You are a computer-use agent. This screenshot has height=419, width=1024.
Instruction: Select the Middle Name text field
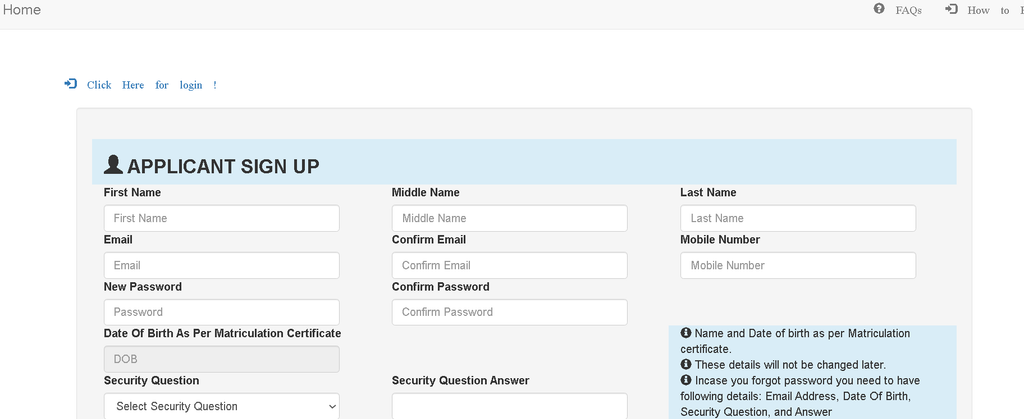[509, 218]
